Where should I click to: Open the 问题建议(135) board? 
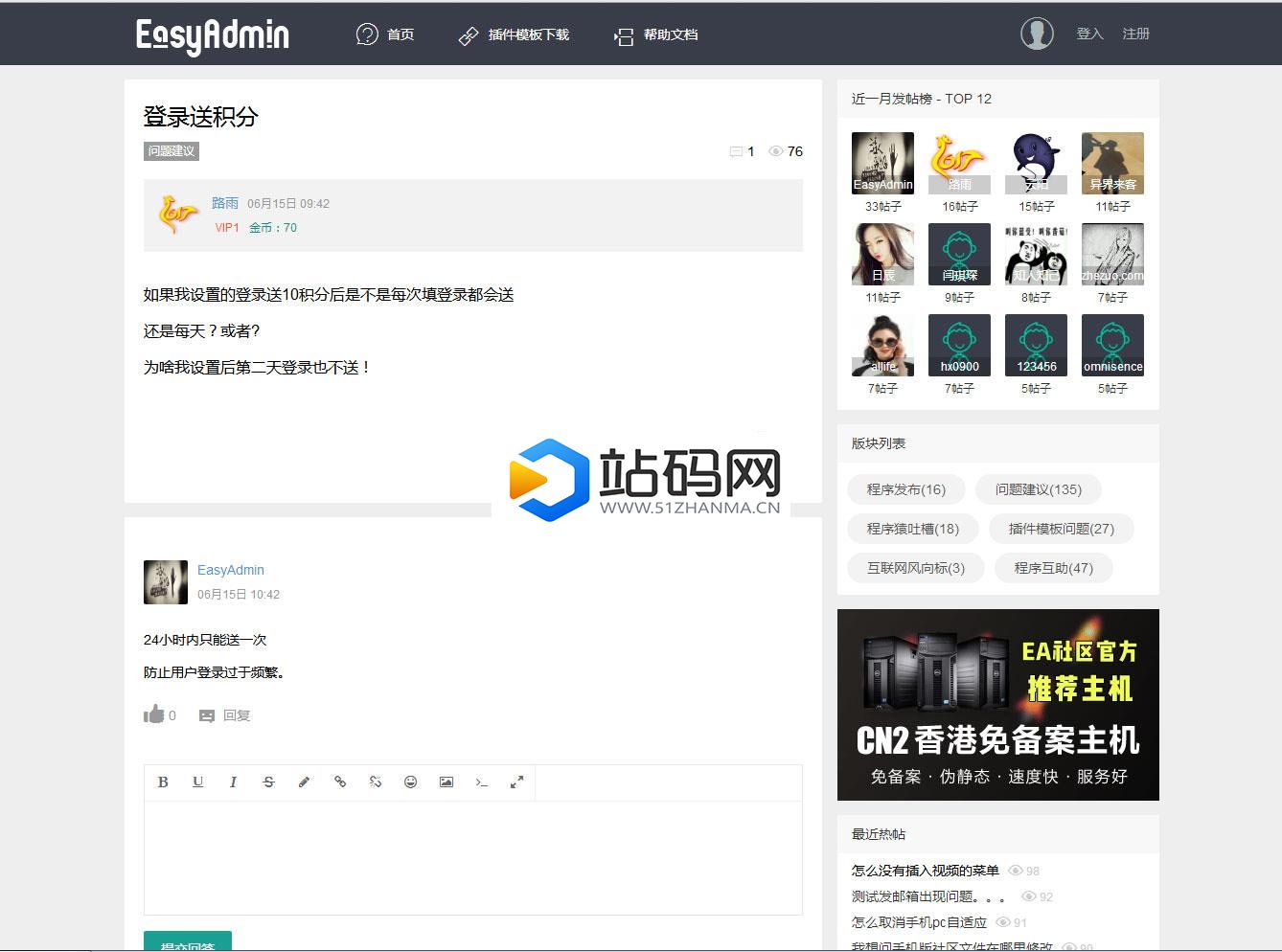click(x=1038, y=489)
